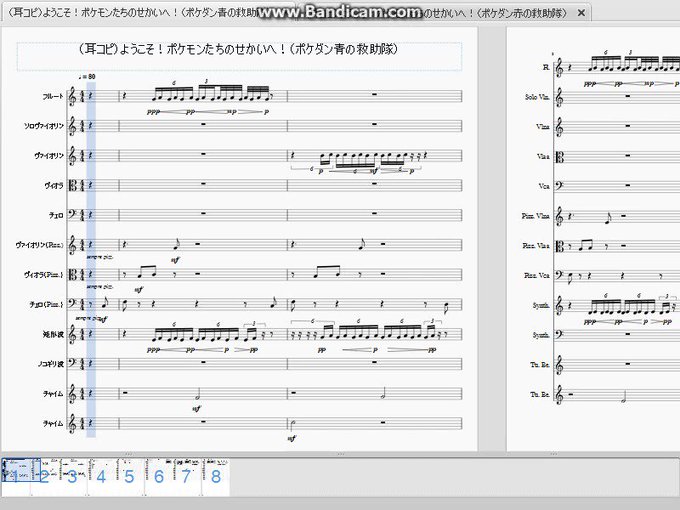680x510 pixels.
Task: Select the Pizz. Vcs label on second page
Action: click(x=537, y=275)
